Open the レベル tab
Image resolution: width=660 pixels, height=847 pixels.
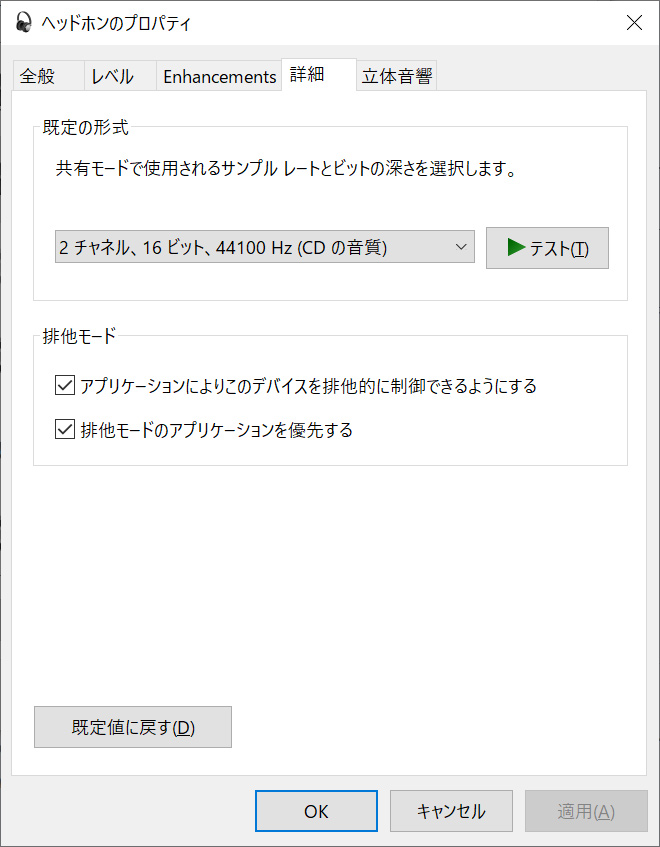111,76
